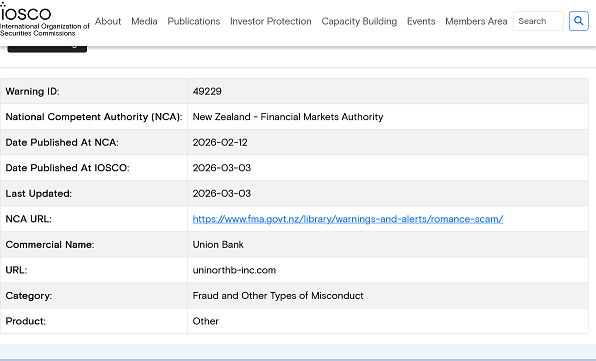Click the blue search magnifier button
Viewport: 596px width, 361px height.
point(579,21)
